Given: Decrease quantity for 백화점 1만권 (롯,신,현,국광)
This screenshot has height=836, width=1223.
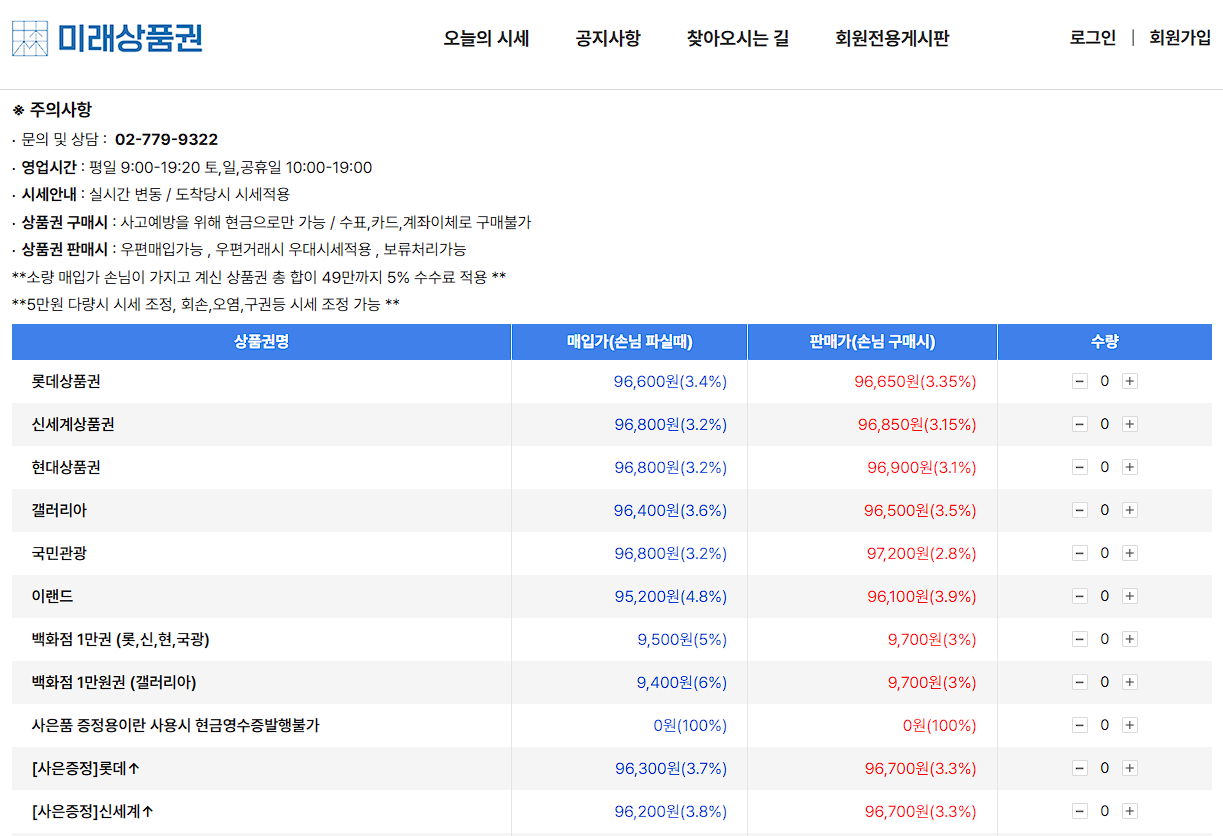Looking at the screenshot, I should tap(1079, 639).
